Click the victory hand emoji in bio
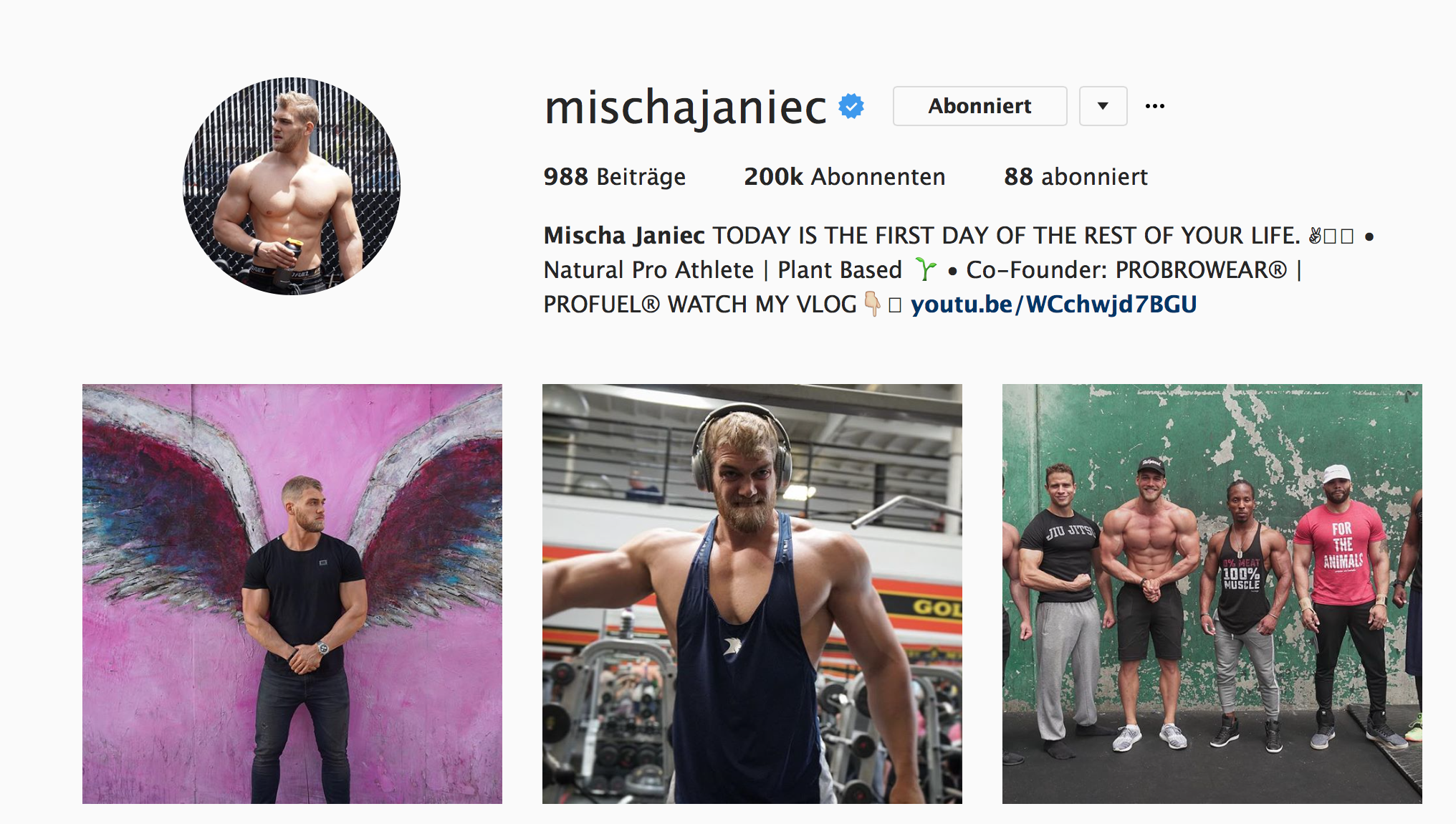The width and height of the screenshot is (1456, 824). click(x=1315, y=235)
